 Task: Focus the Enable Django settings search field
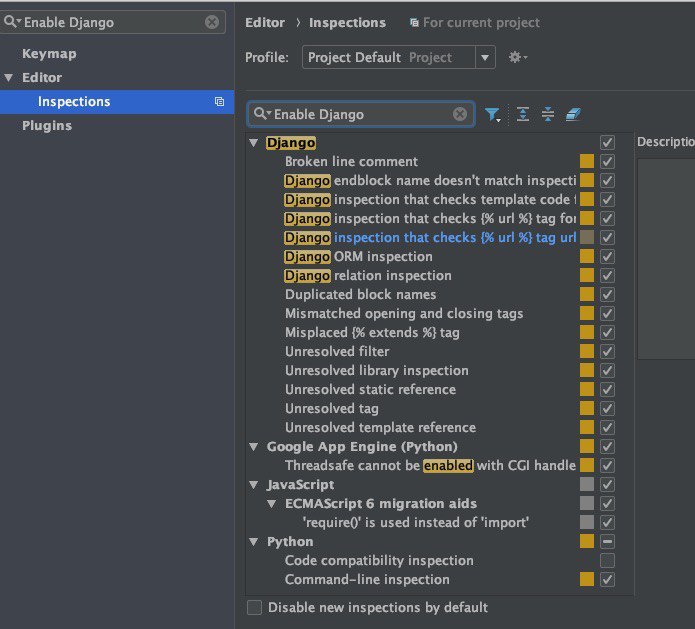[113, 22]
